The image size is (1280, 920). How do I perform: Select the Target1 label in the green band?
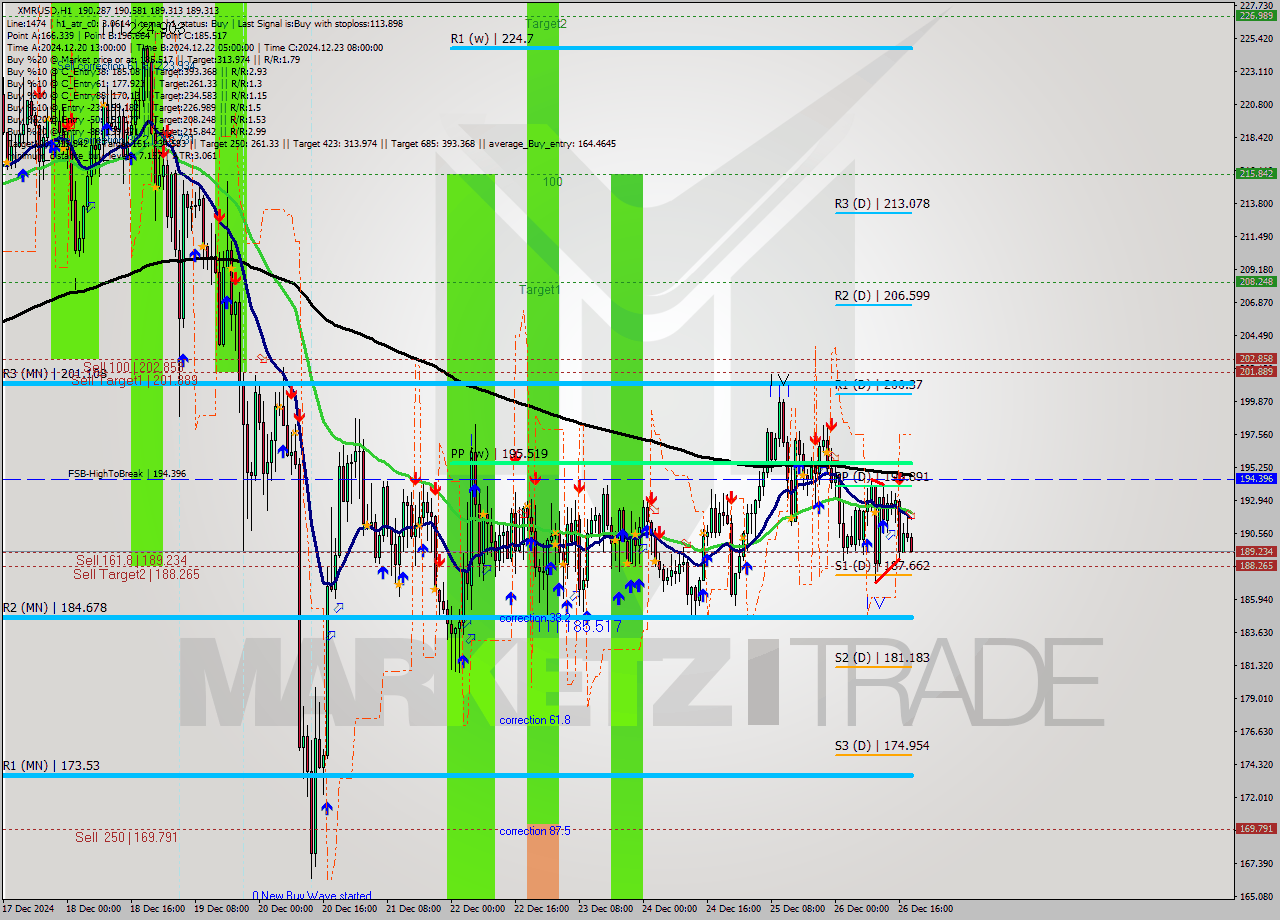coord(540,290)
